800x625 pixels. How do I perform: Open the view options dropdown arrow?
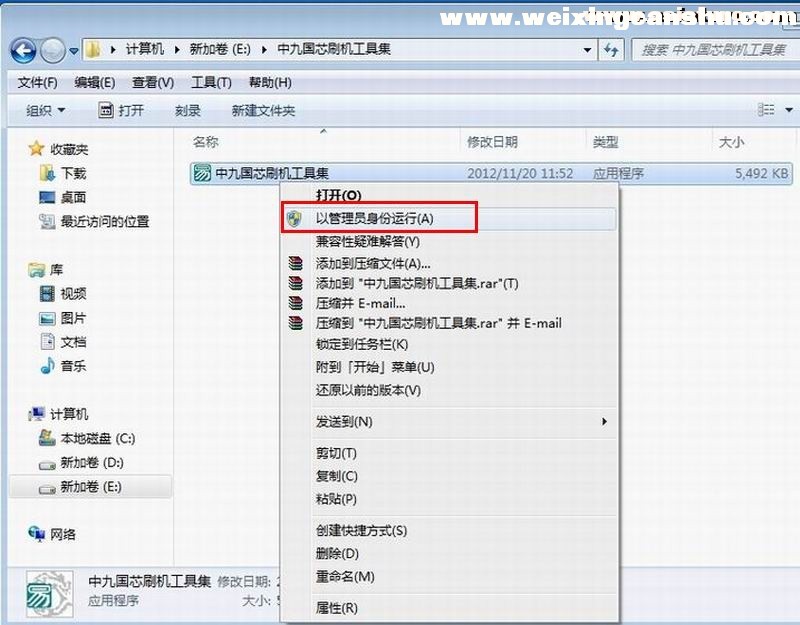coord(776,110)
